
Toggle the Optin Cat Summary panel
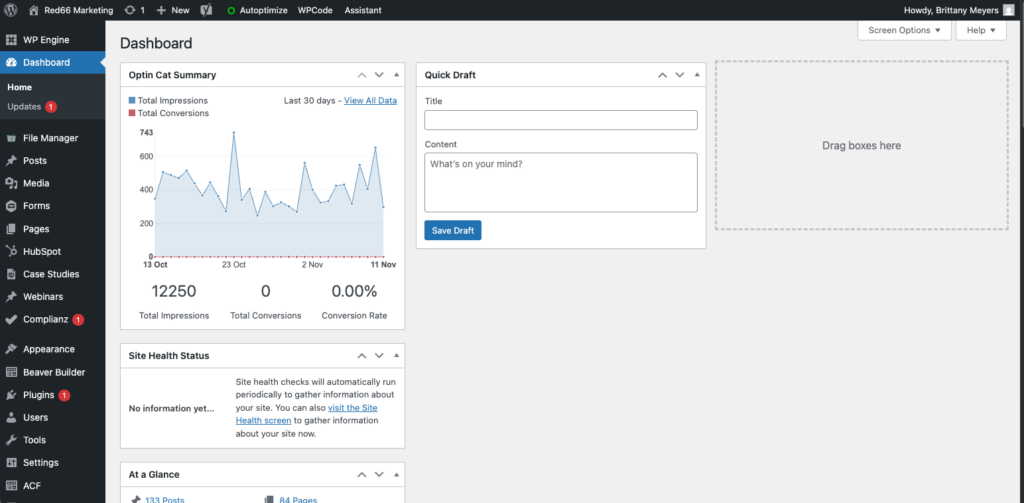click(x=396, y=75)
